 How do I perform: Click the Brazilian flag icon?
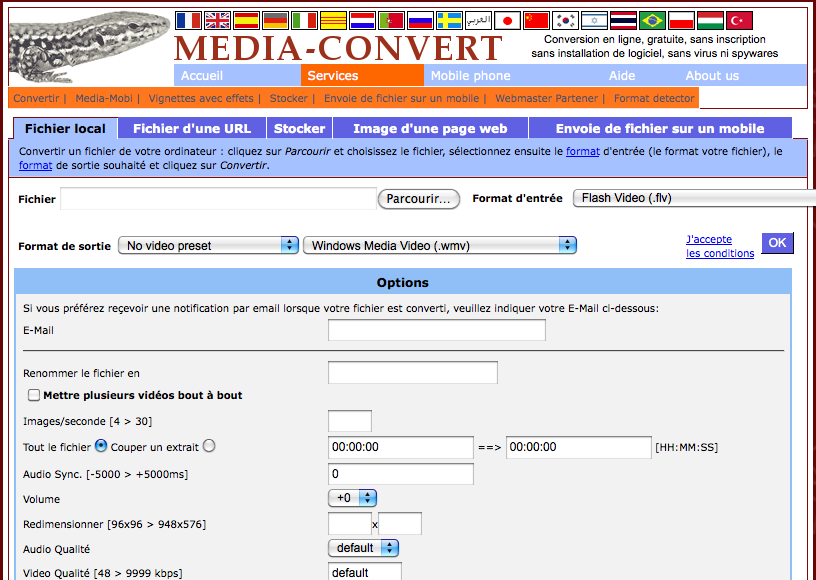coord(652,20)
